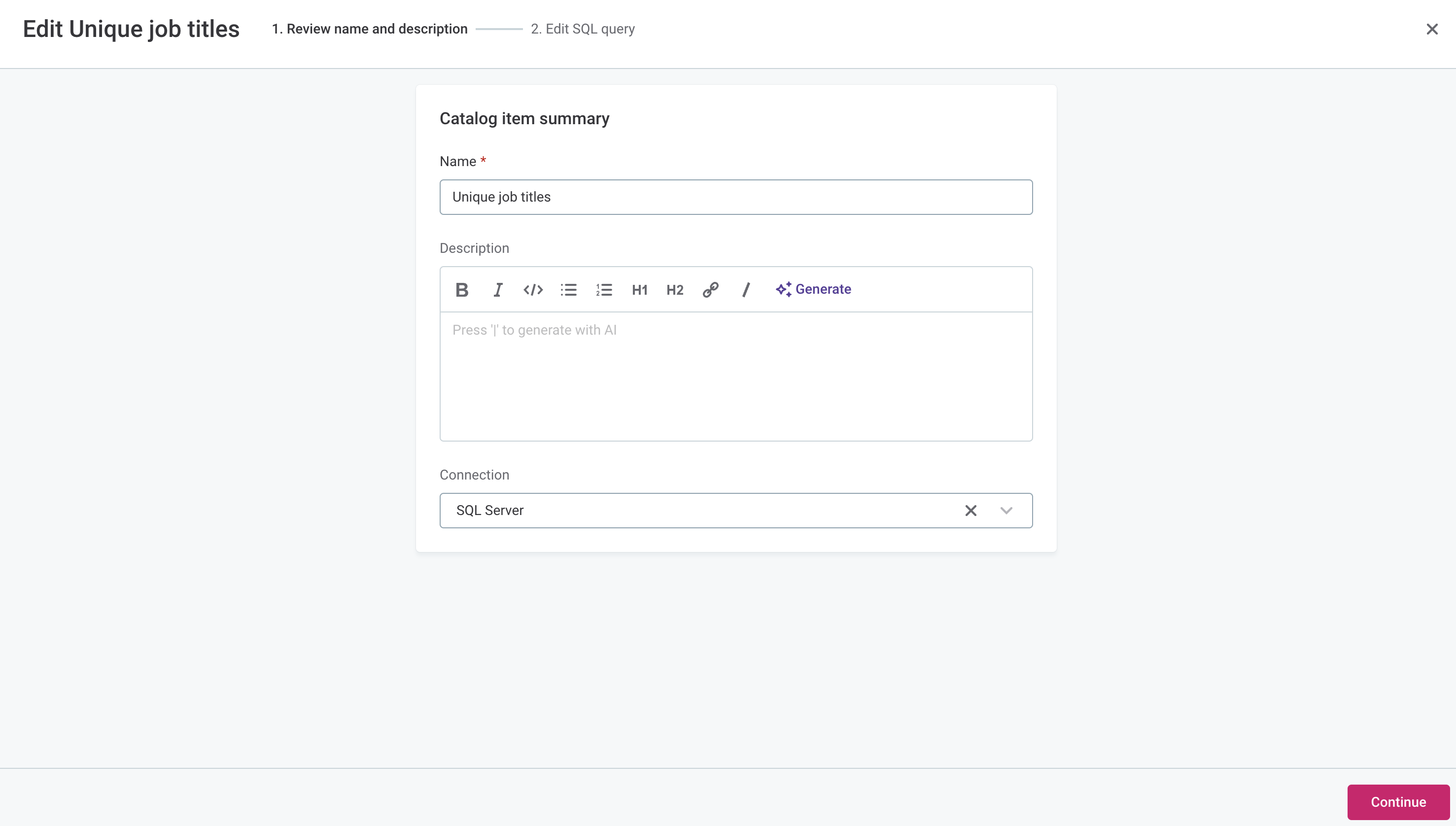The image size is (1456, 826).
Task: Click the description text area
Action: click(x=736, y=376)
